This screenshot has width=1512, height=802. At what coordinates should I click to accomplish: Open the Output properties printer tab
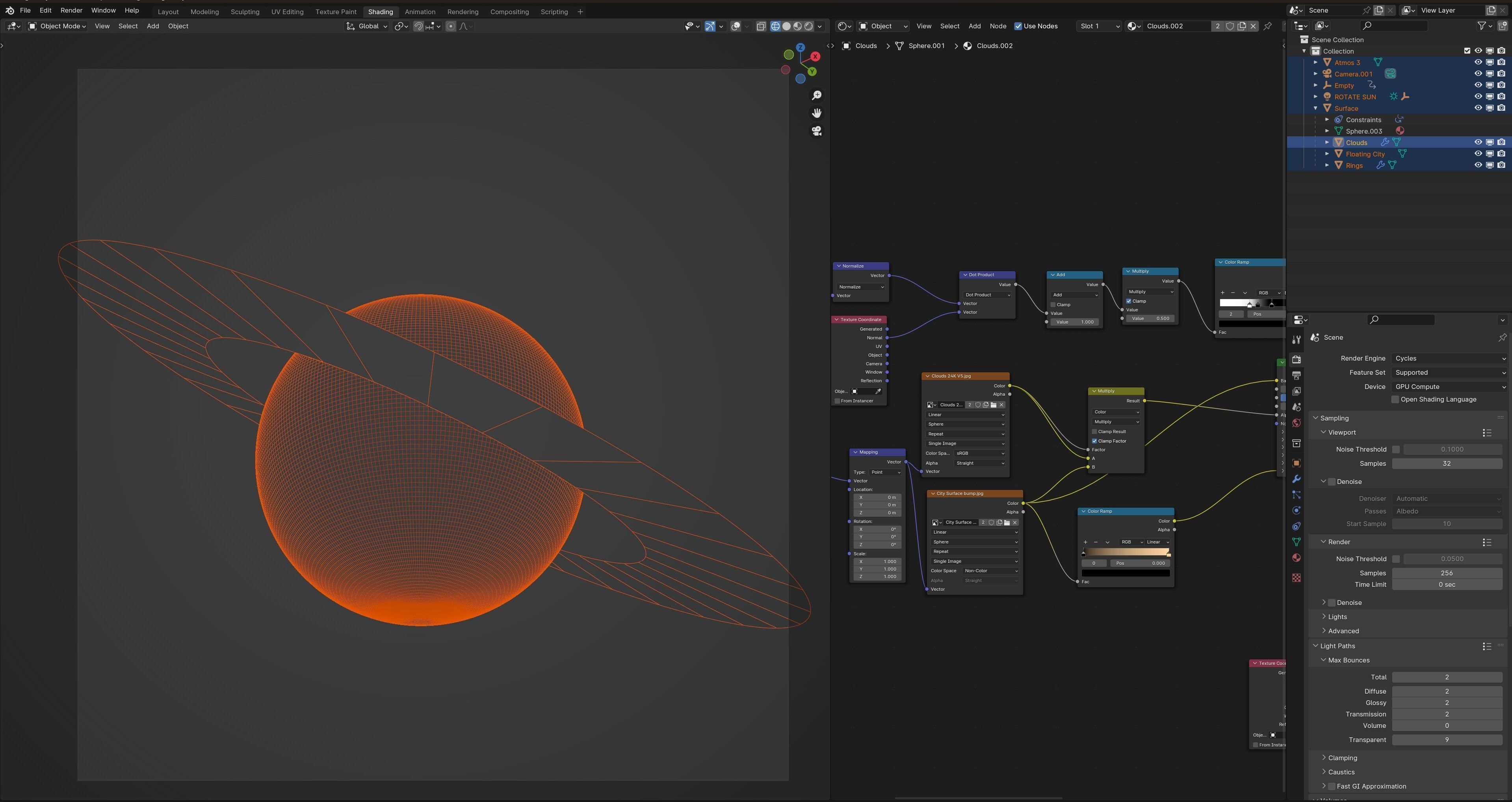pos(1297,375)
